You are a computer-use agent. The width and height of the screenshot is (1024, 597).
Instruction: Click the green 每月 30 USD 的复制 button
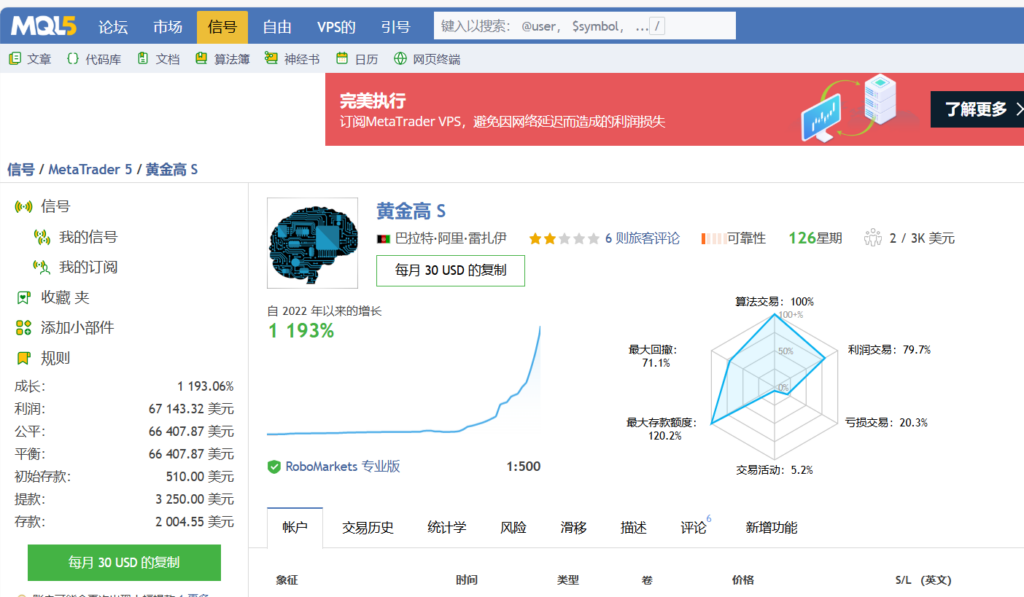(123, 563)
